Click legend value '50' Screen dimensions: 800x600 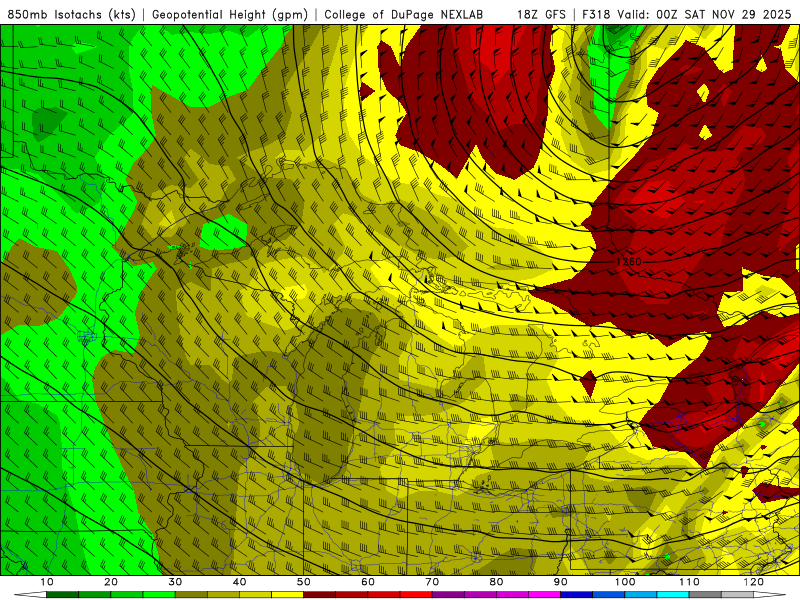pos(304,582)
